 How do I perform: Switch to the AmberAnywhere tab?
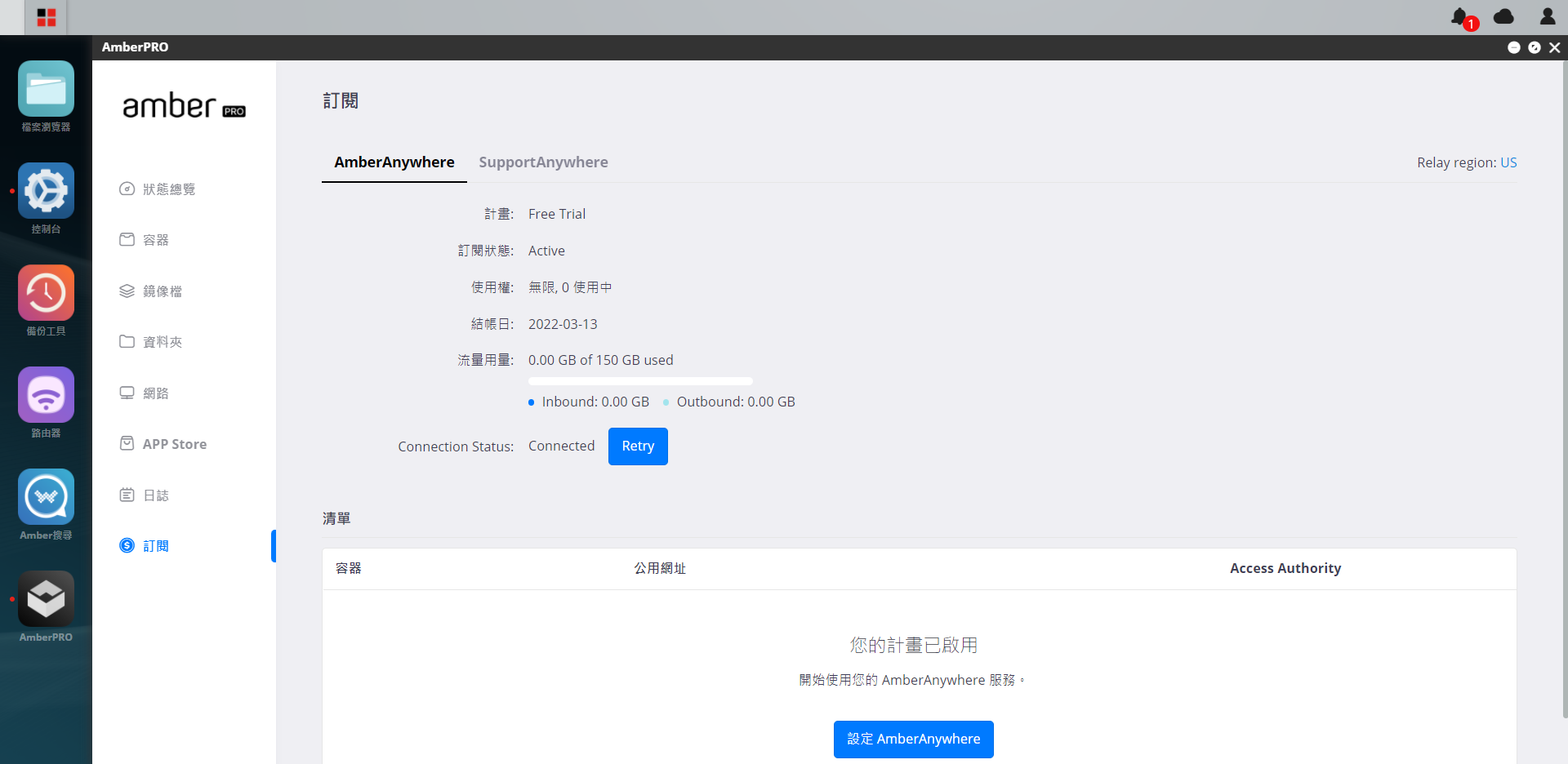pyautogui.click(x=394, y=162)
